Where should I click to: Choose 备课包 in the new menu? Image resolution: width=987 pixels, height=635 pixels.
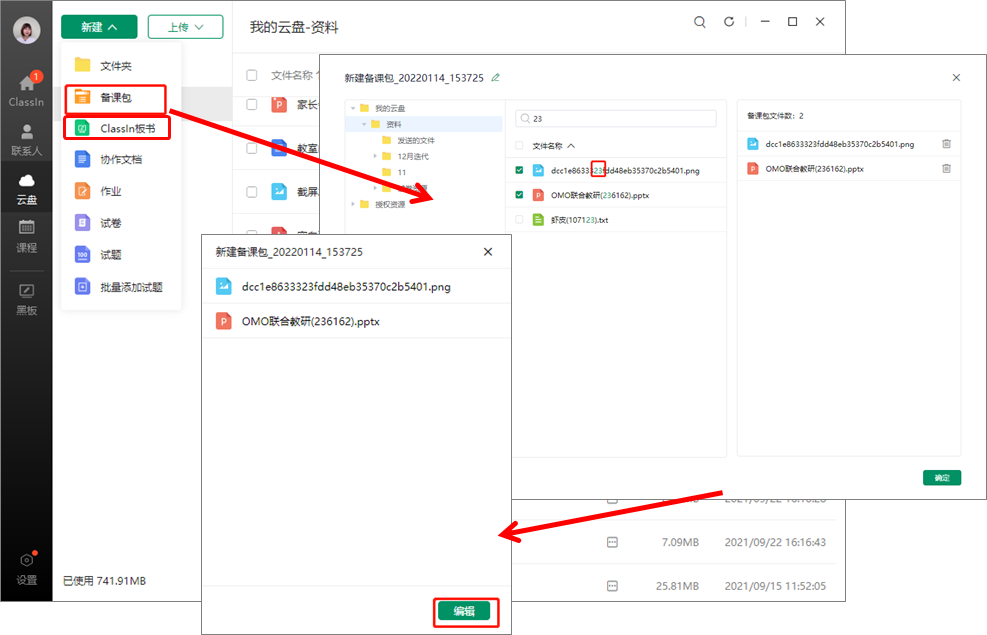tap(116, 98)
